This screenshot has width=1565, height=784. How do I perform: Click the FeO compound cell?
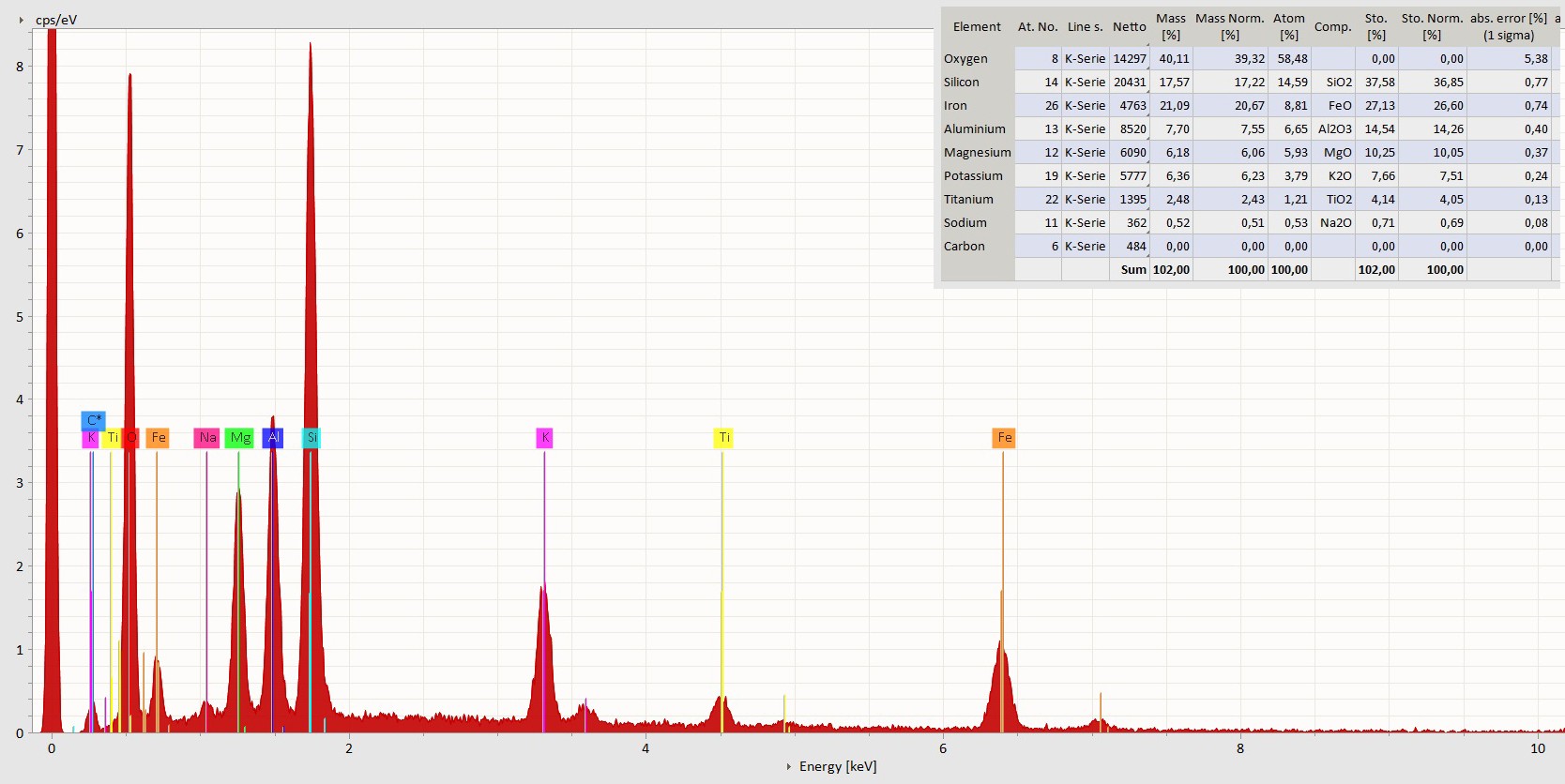[x=1339, y=106]
